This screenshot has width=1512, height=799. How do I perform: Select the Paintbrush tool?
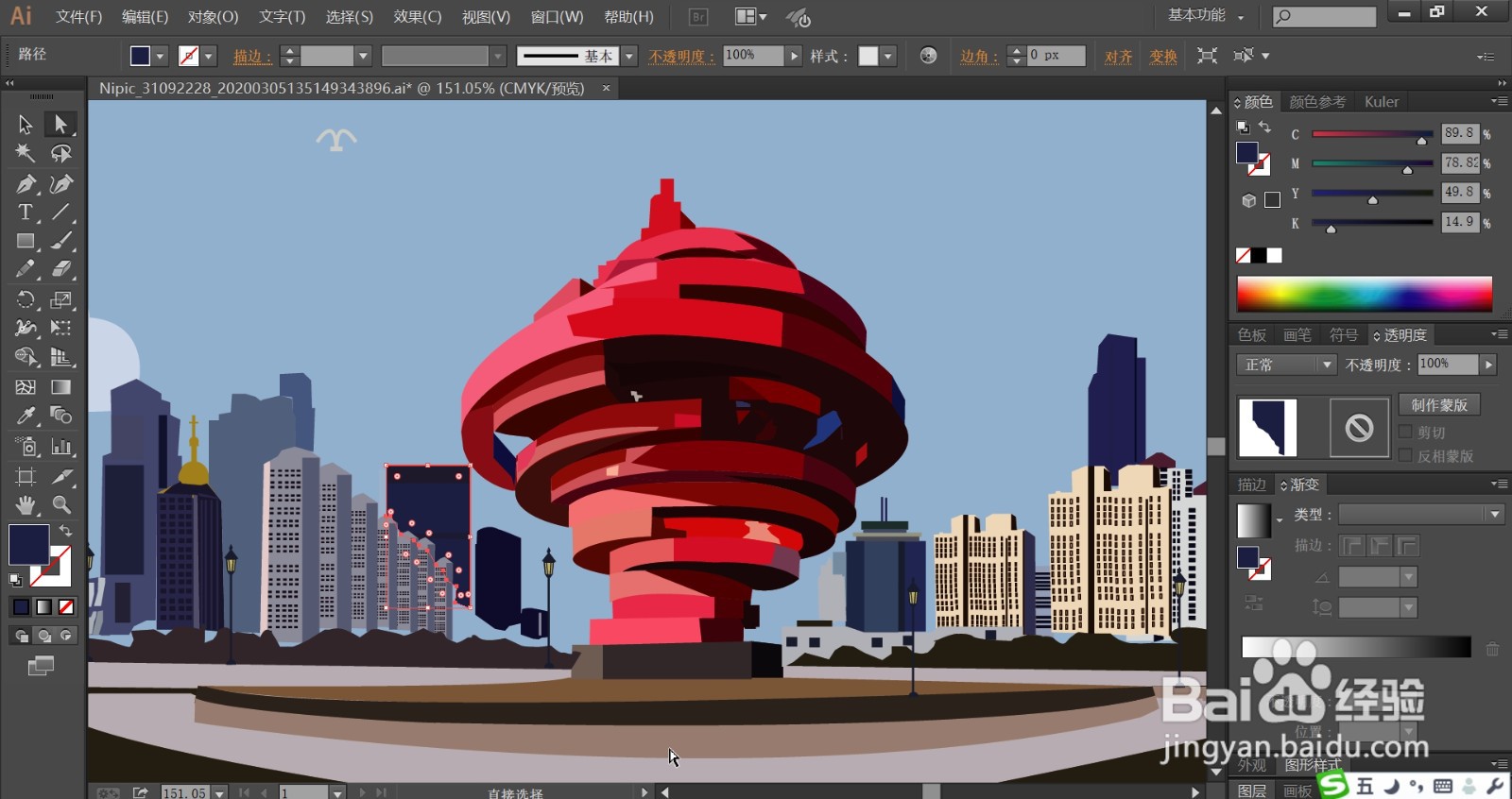point(60,241)
